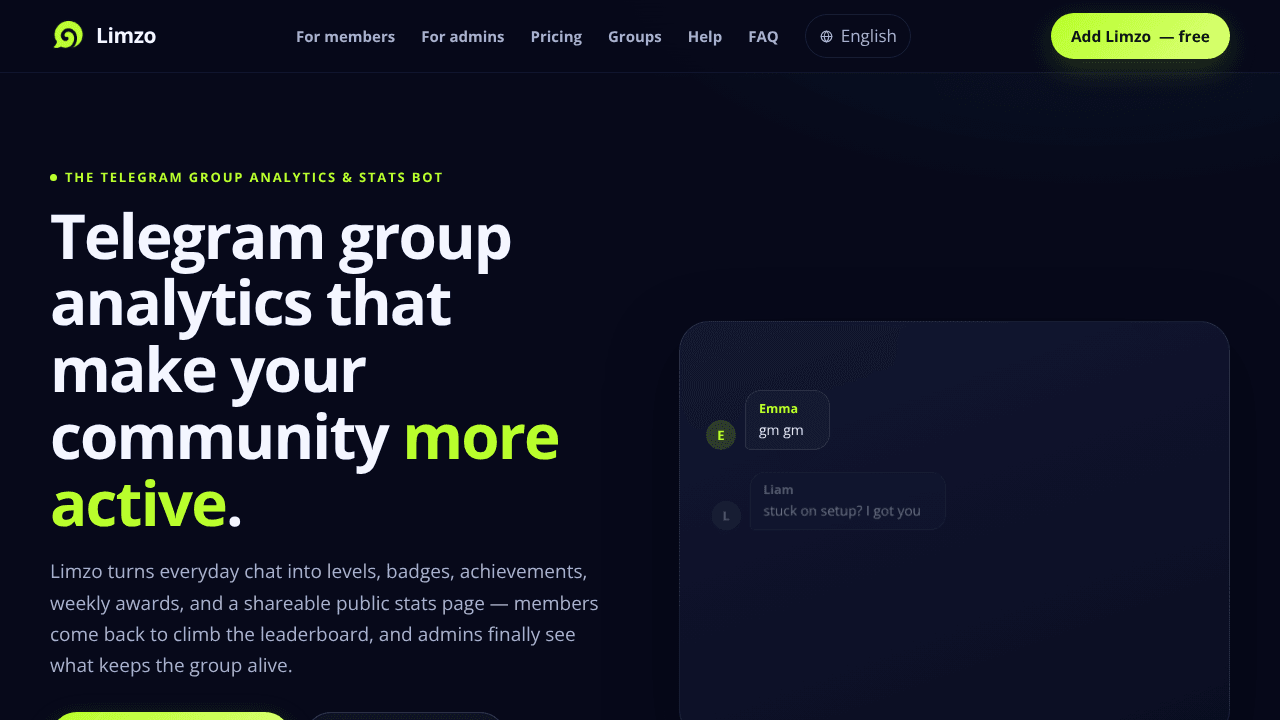Open the Groups menu item
Viewport: 1280px width, 720px height.
(x=635, y=36)
